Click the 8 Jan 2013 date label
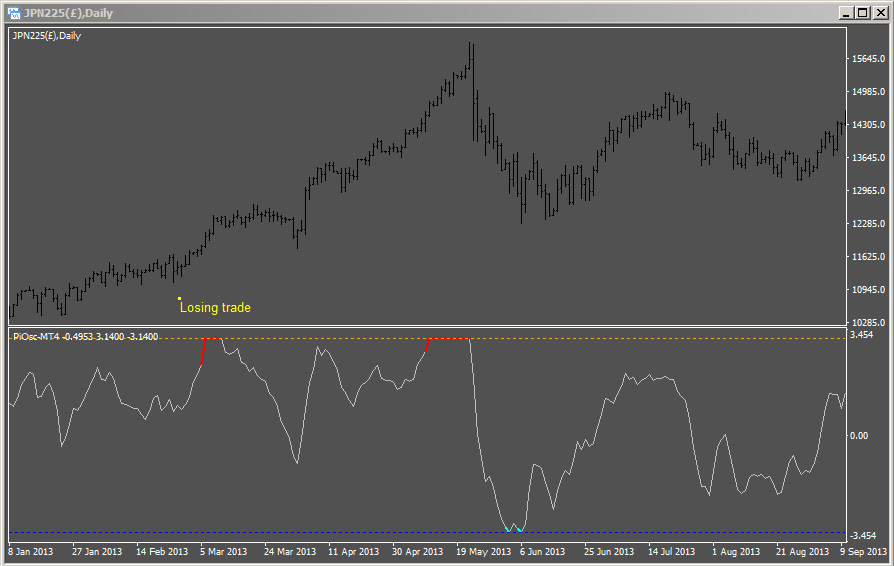 tap(30, 552)
